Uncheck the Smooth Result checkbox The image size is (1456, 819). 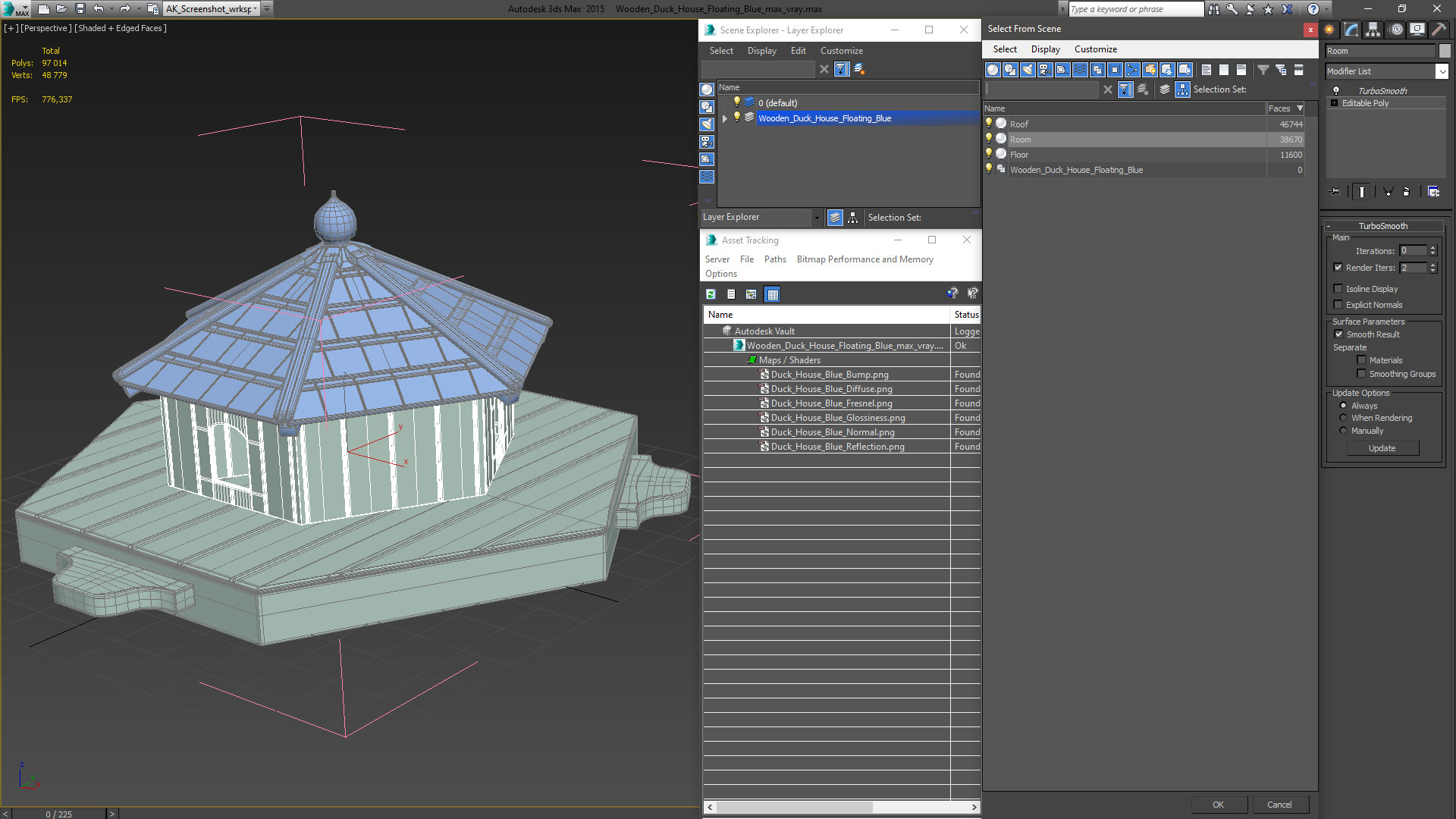pos(1338,334)
